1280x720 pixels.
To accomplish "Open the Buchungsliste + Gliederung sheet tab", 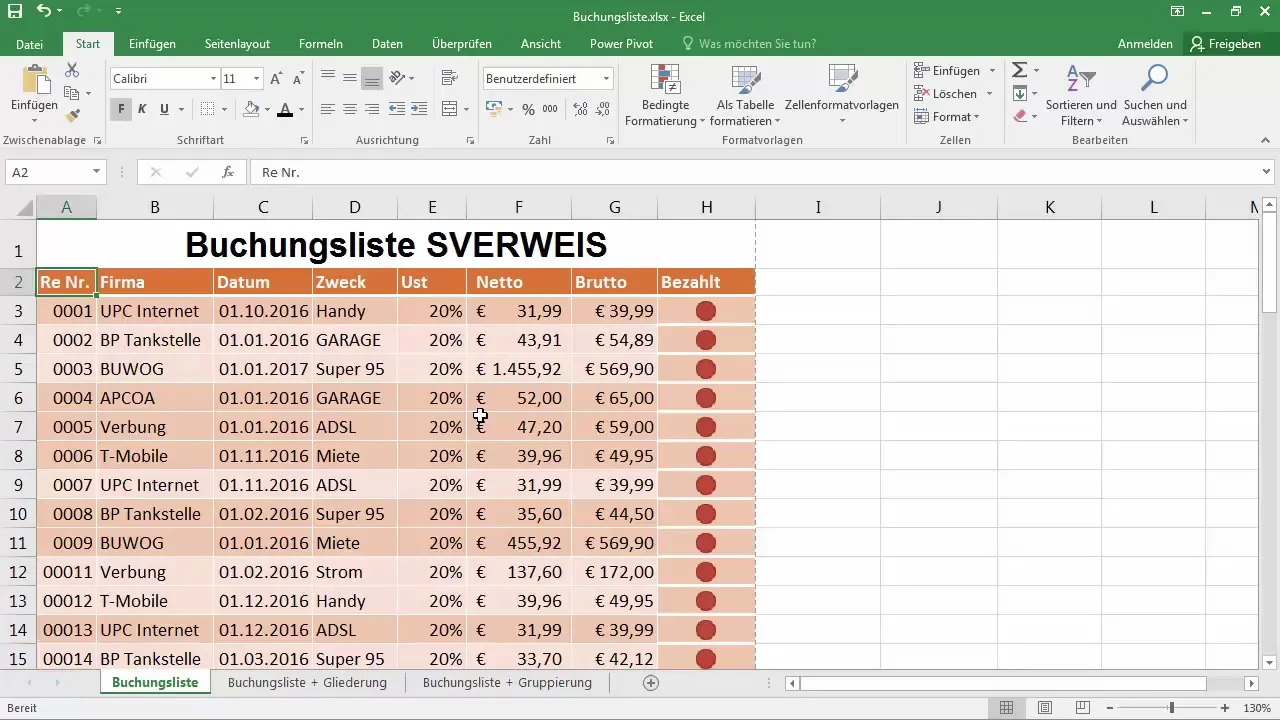I will 307,683.
